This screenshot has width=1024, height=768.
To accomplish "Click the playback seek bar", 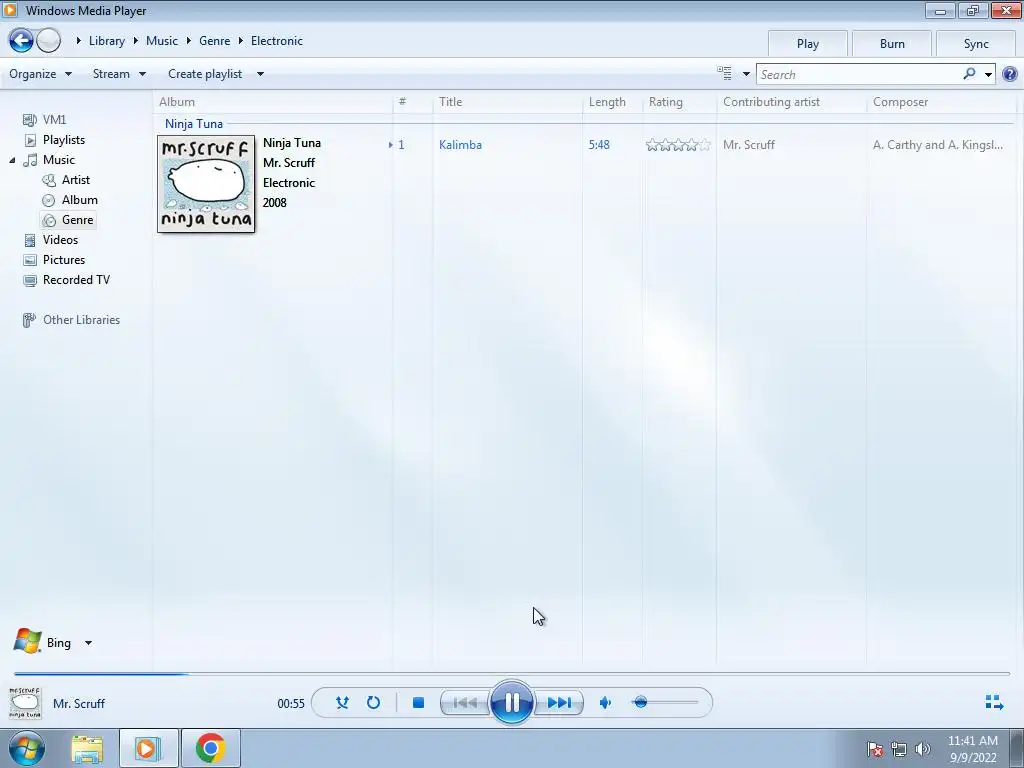I will click(511, 673).
